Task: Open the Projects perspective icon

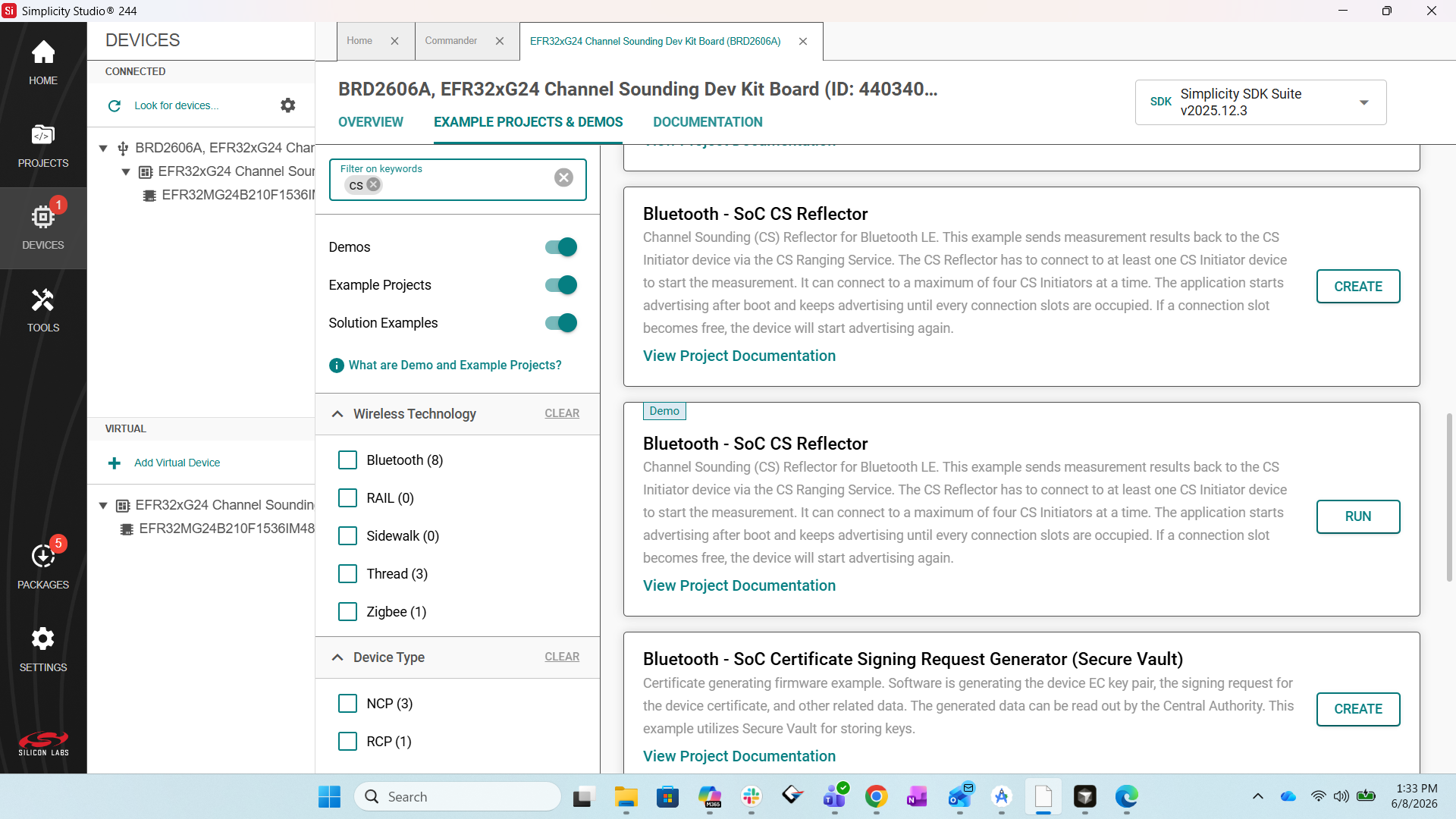Action: [43, 146]
